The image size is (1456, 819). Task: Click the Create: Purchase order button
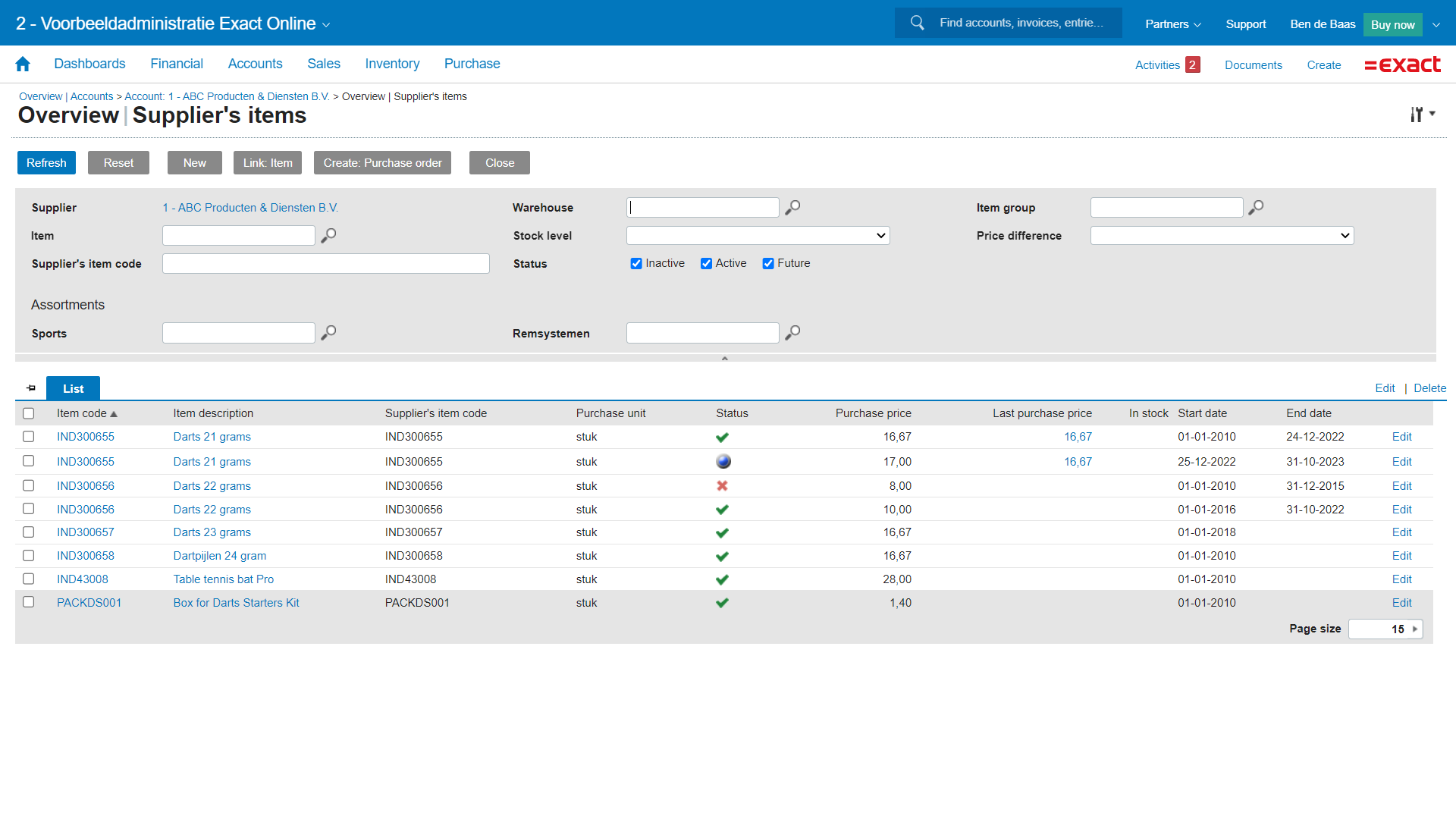pyautogui.click(x=382, y=163)
